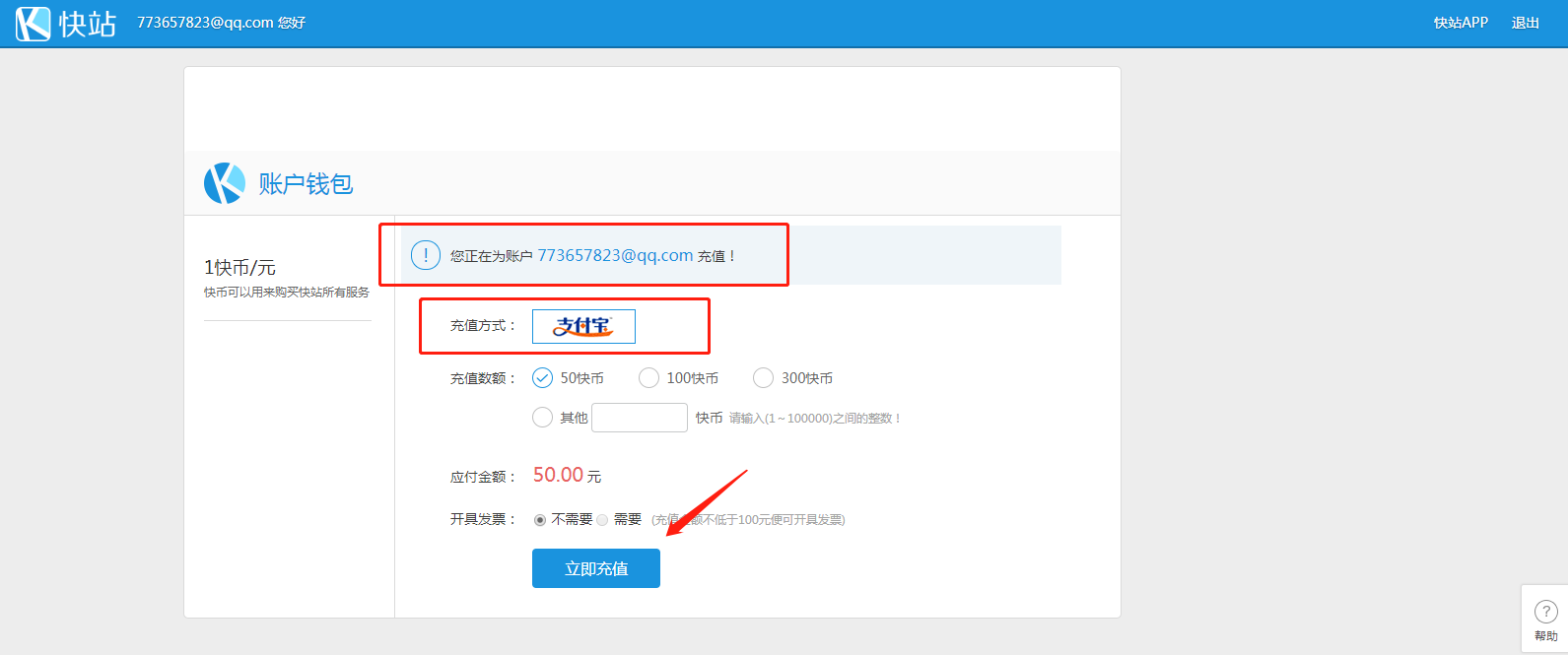The height and width of the screenshot is (655, 1568).
Task: Click the 账户钱包 page title
Action: point(306,184)
